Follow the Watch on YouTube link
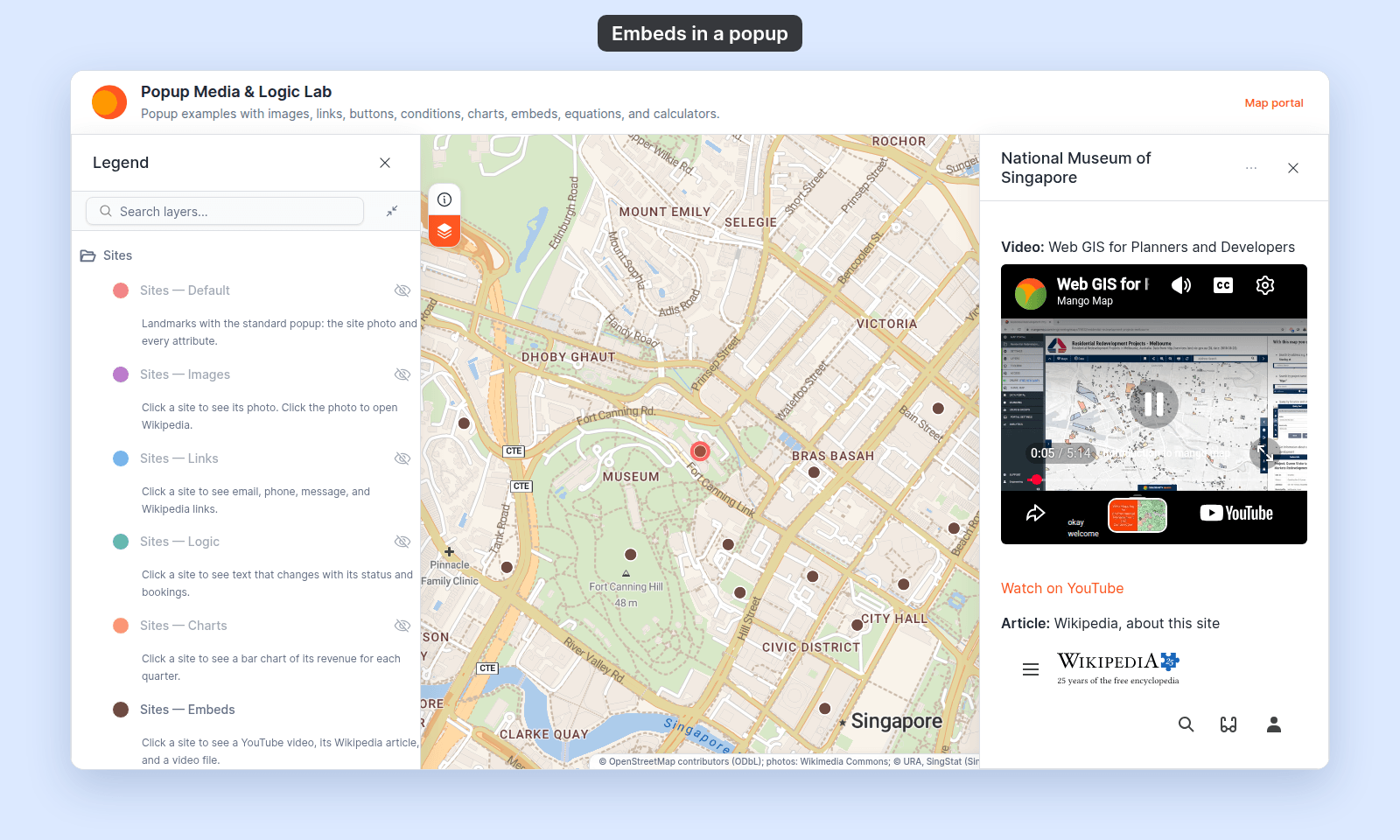The width and height of the screenshot is (1400, 840). pos(1062,588)
